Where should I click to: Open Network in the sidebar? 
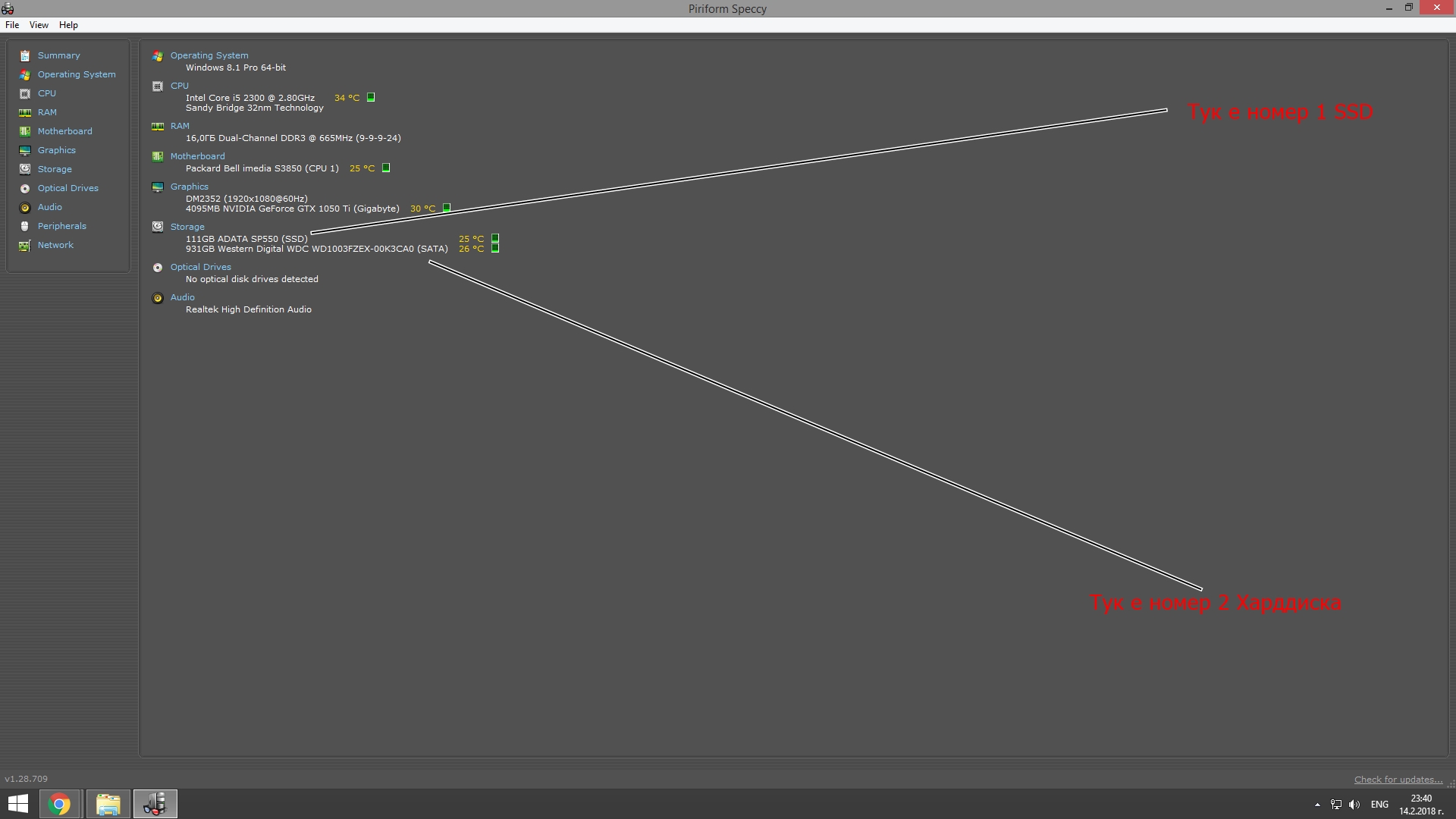[x=55, y=245]
